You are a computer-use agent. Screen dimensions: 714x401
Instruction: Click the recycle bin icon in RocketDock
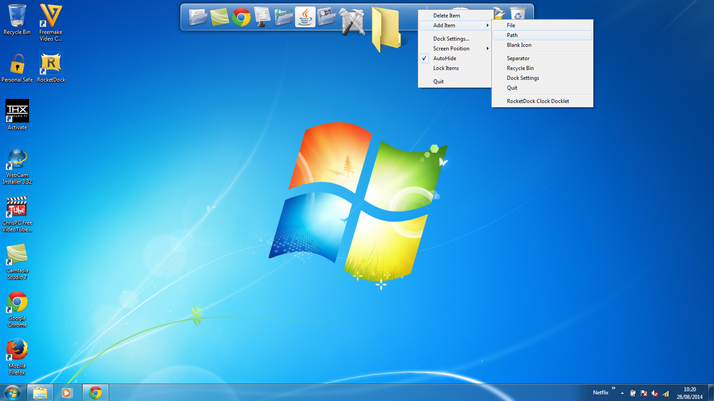[x=518, y=14]
